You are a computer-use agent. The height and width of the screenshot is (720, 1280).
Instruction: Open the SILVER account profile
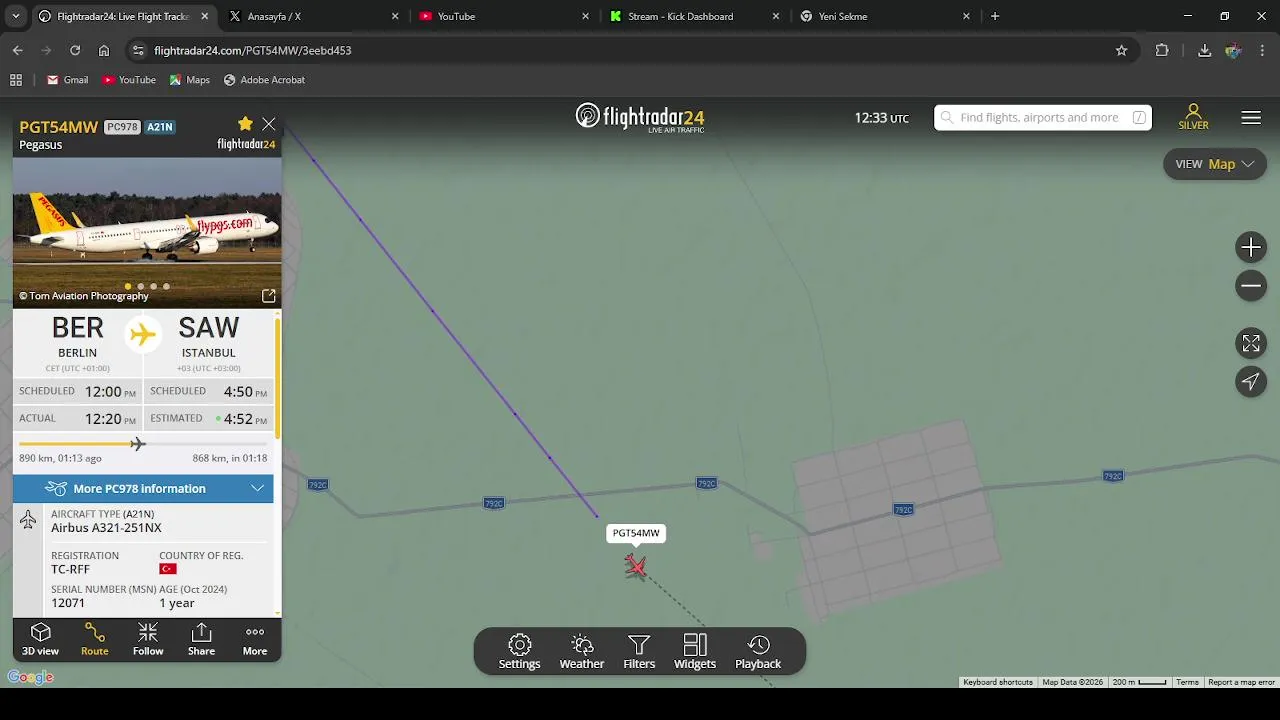1193,117
